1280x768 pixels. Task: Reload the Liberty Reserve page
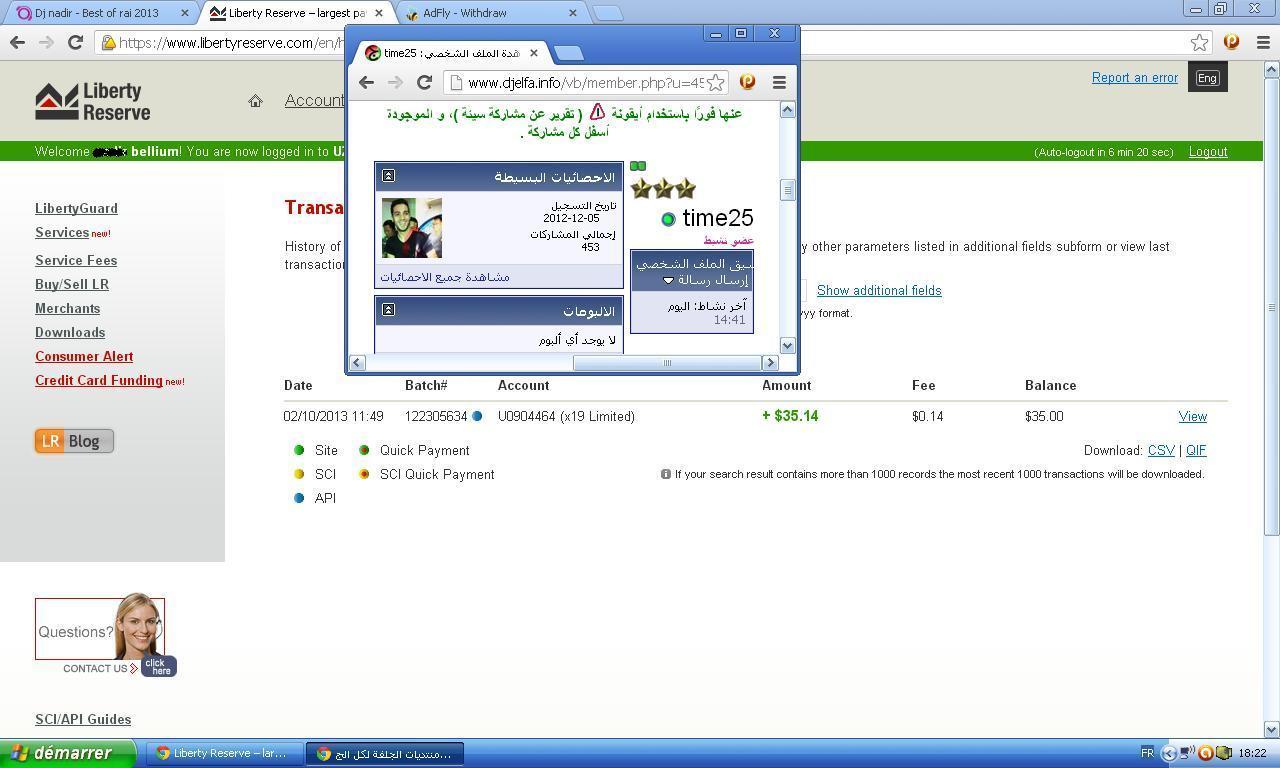pyautogui.click(x=75, y=42)
